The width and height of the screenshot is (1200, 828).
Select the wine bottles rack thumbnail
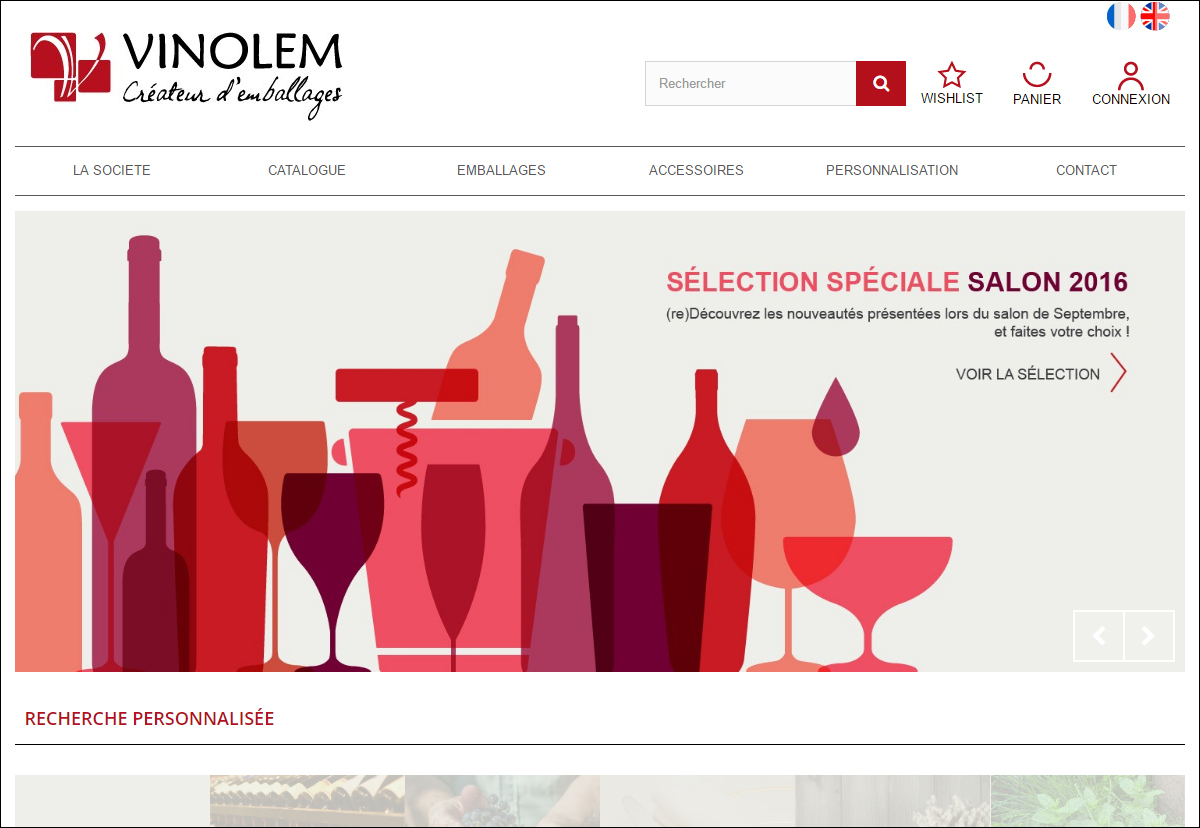point(307,800)
